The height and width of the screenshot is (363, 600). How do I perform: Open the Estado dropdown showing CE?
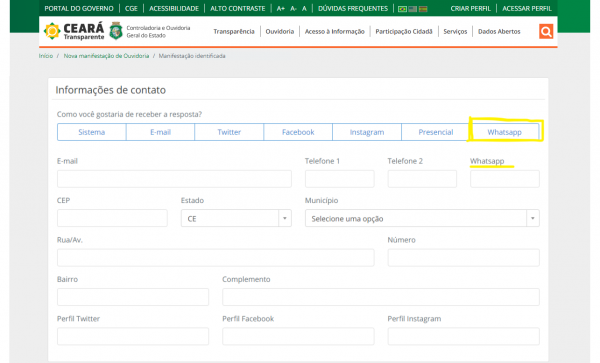(x=236, y=218)
